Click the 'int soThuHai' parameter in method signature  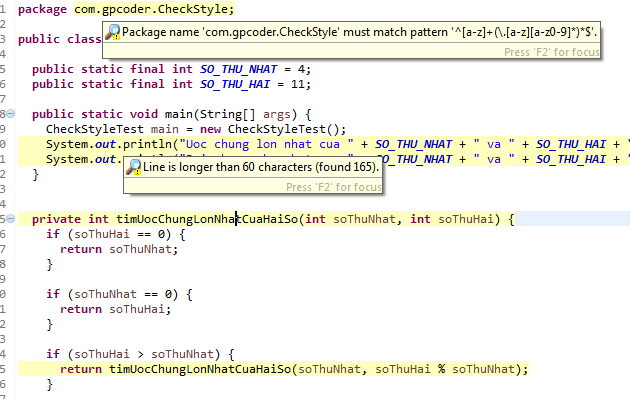tap(452, 219)
